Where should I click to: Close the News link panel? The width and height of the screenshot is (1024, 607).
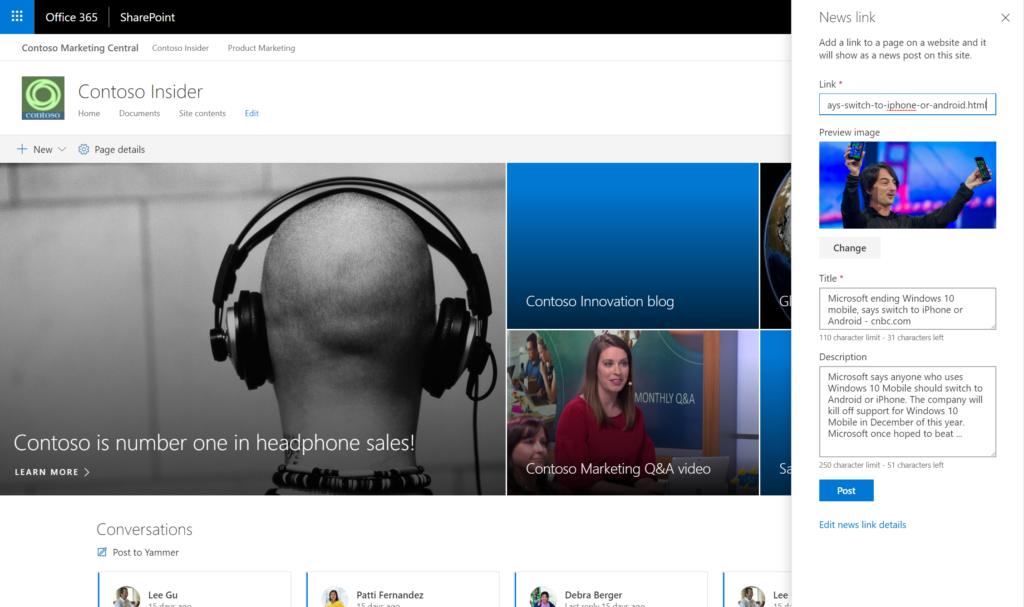[x=1005, y=18]
